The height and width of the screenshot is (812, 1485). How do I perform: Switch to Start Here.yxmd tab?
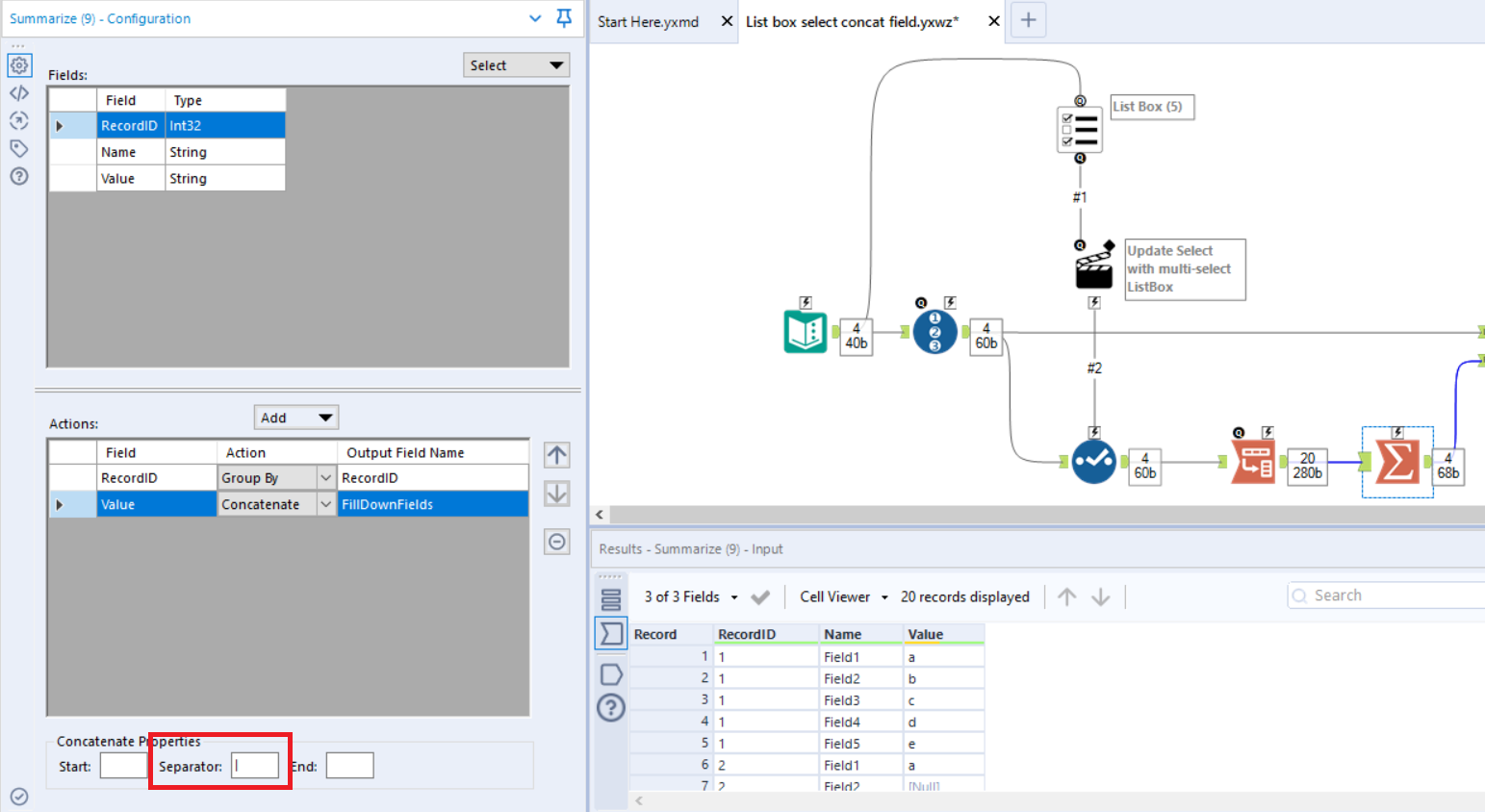(648, 21)
